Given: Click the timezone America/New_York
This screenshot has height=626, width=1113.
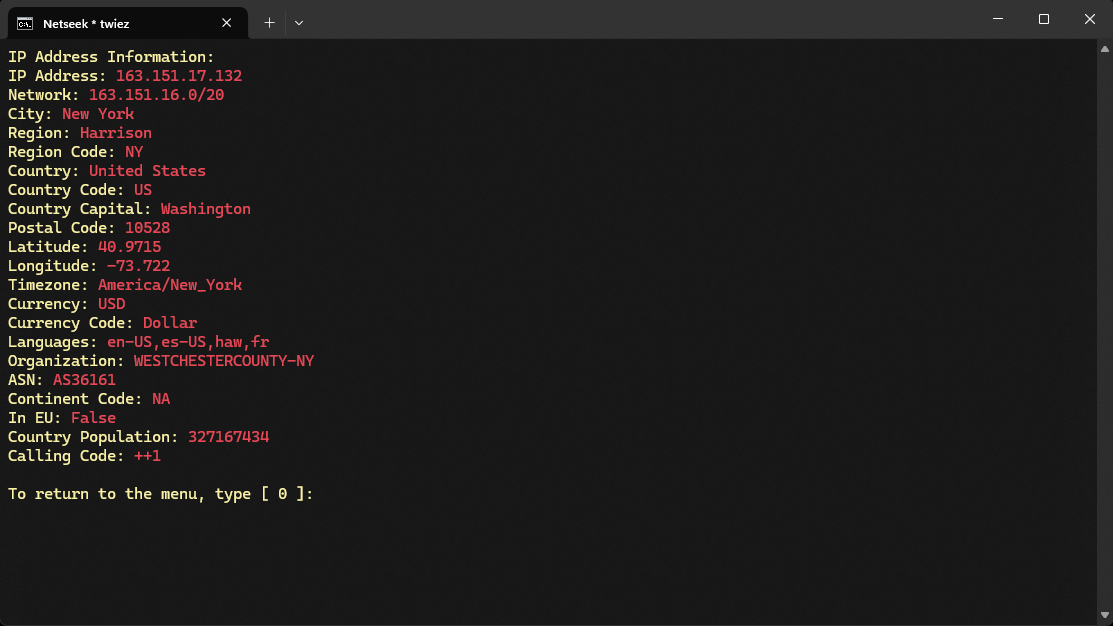Looking at the screenshot, I should 170,285.
